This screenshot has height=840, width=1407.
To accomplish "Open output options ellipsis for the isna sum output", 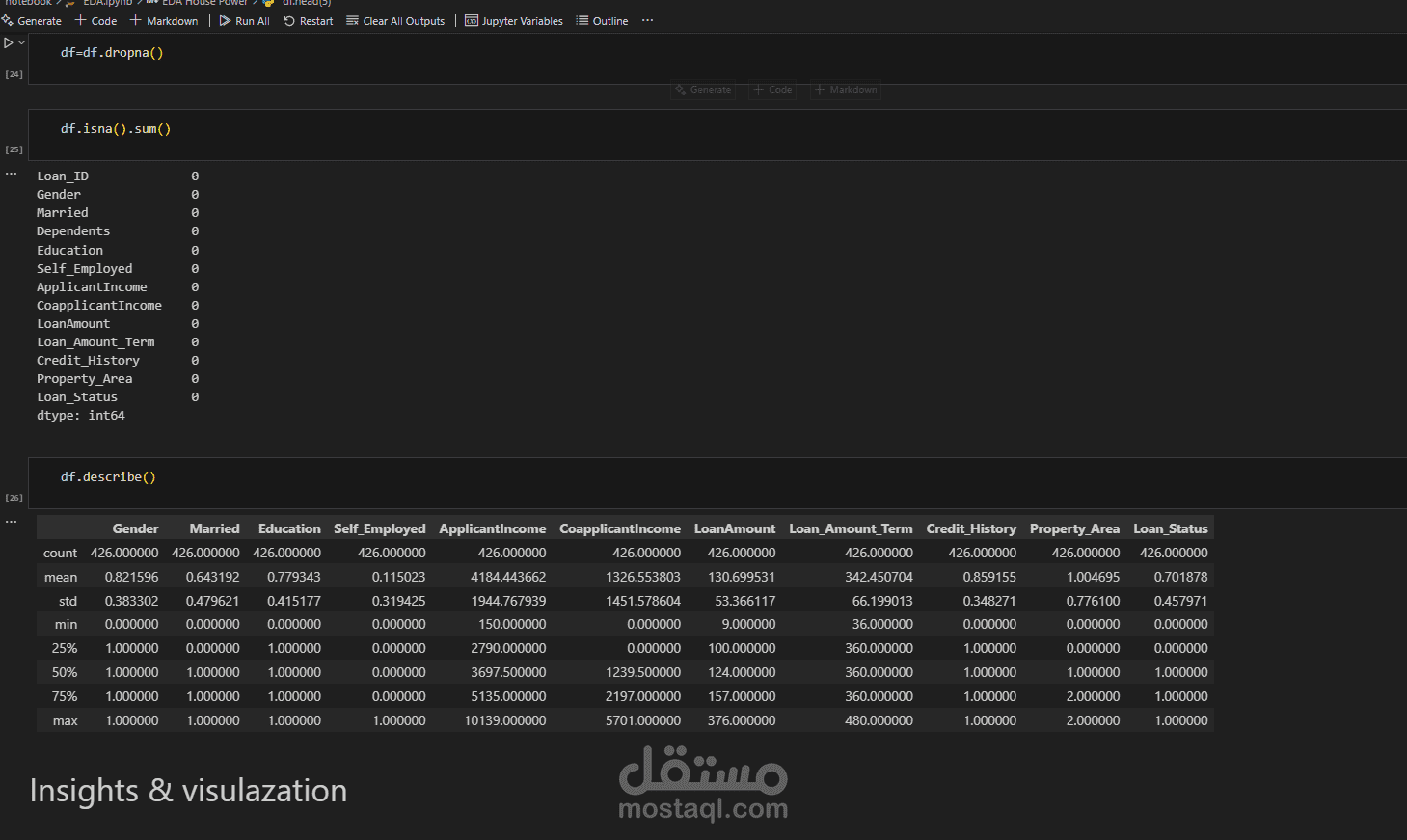I will click(x=12, y=174).
